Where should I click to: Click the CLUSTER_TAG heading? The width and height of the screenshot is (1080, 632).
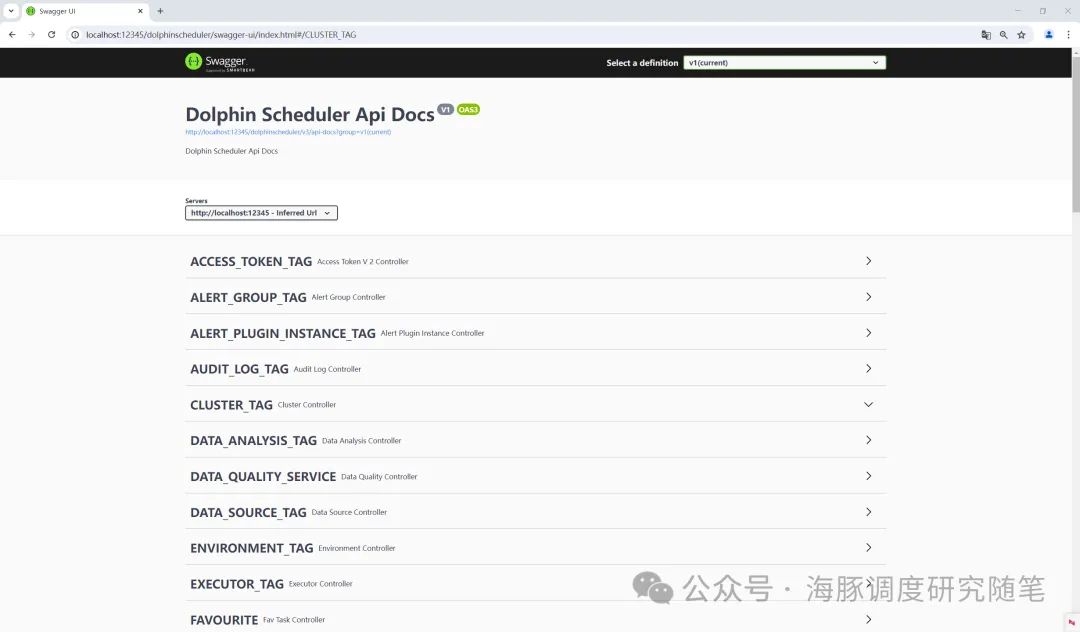[231, 405]
